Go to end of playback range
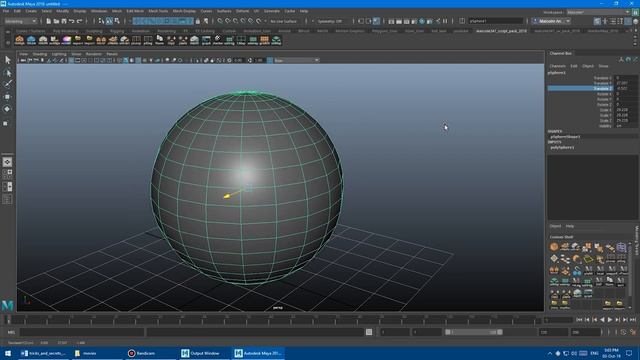The width and height of the screenshot is (640, 360). tap(633, 320)
